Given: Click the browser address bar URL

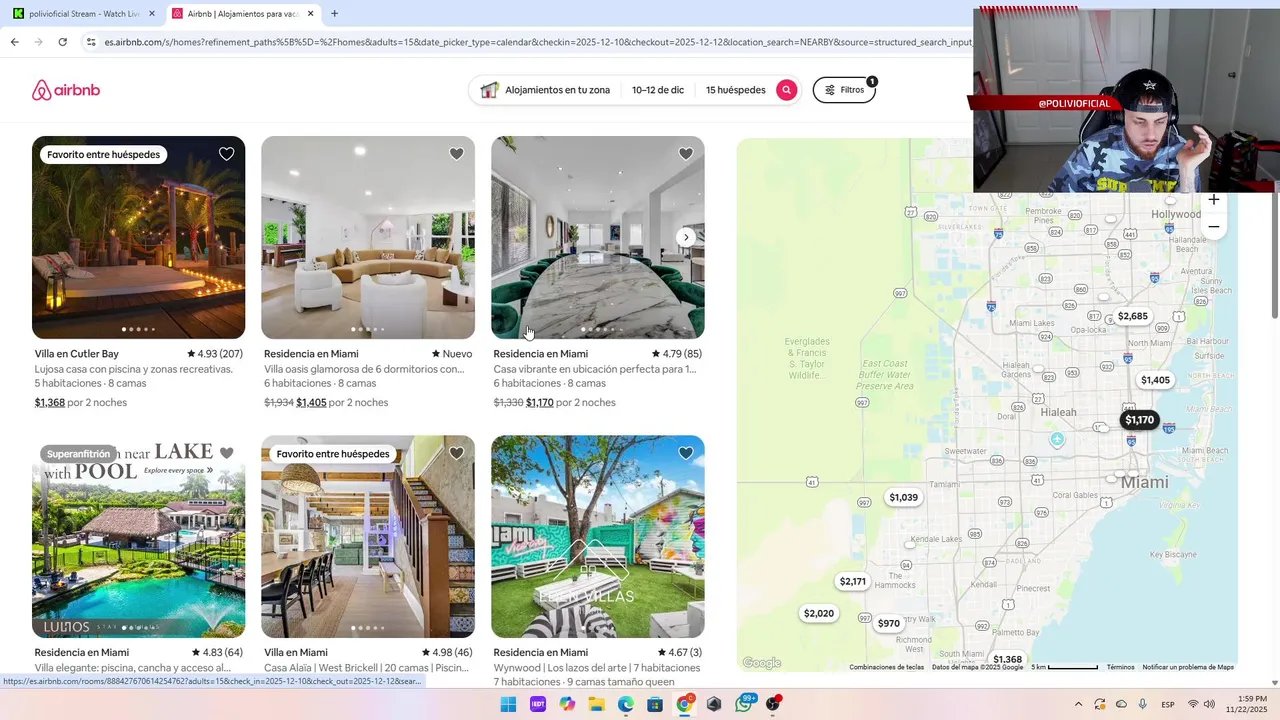Looking at the screenshot, I should click(x=537, y=42).
